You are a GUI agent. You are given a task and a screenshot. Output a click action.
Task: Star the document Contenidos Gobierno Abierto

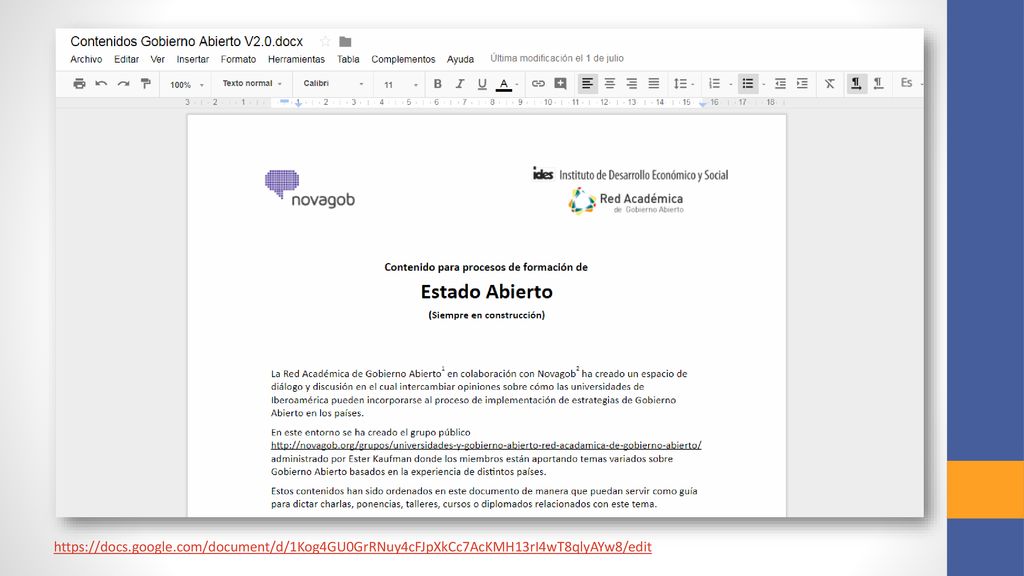tap(325, 42)
